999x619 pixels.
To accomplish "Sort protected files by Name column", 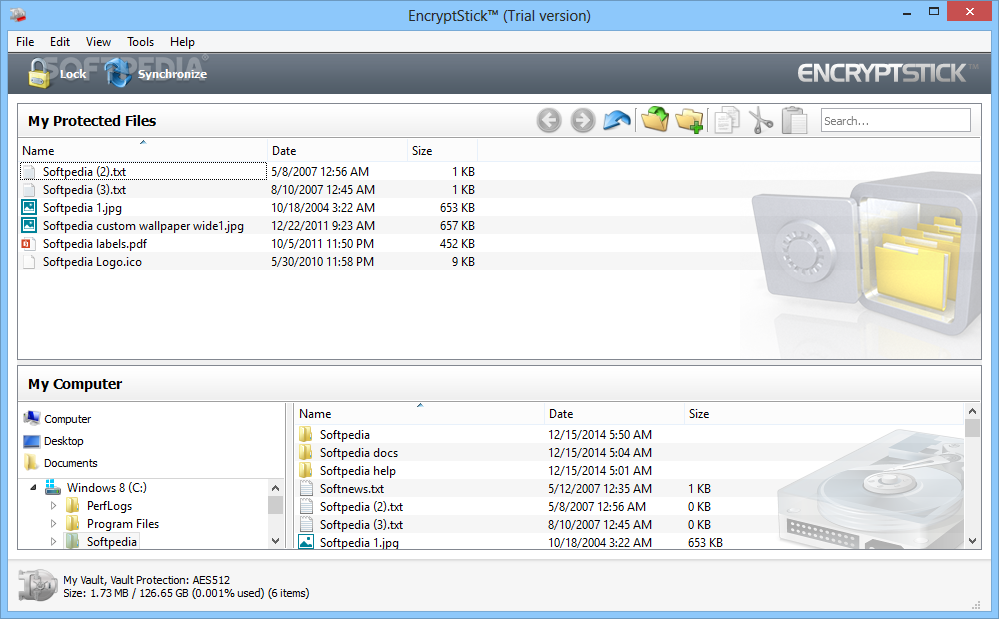I will 143,150.
